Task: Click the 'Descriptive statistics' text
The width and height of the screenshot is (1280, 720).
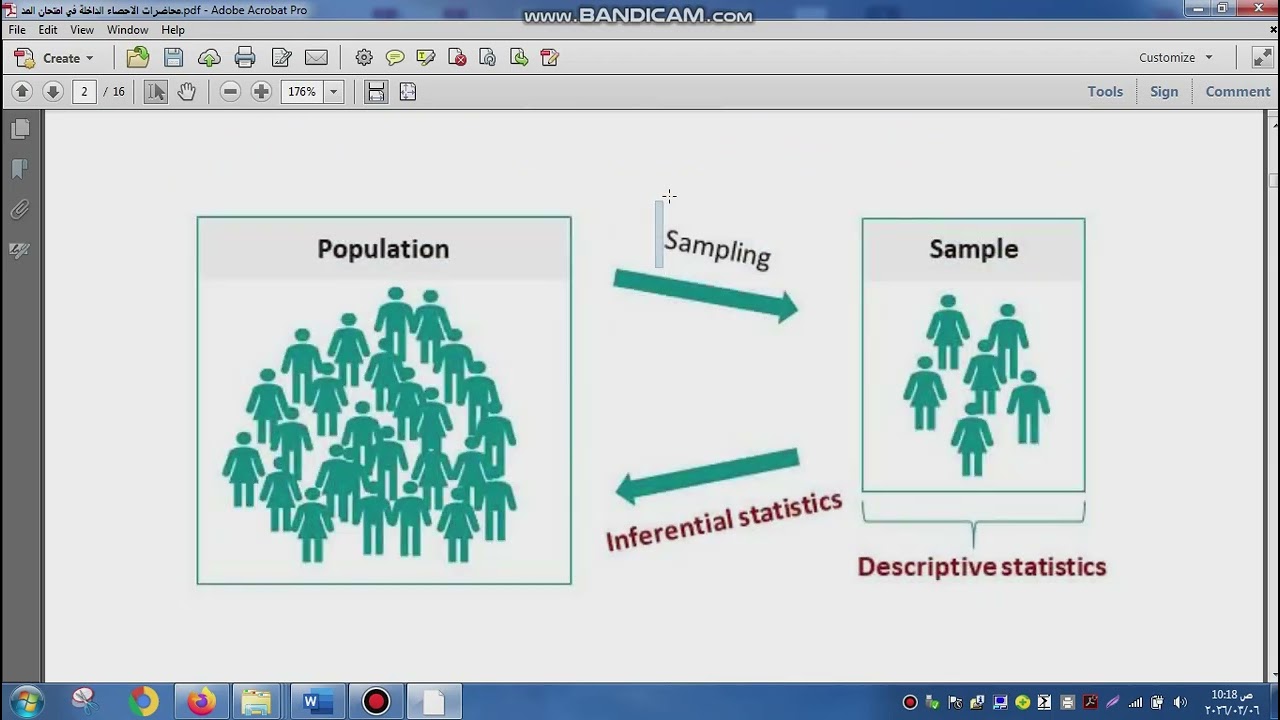Action: click(981, 567)
